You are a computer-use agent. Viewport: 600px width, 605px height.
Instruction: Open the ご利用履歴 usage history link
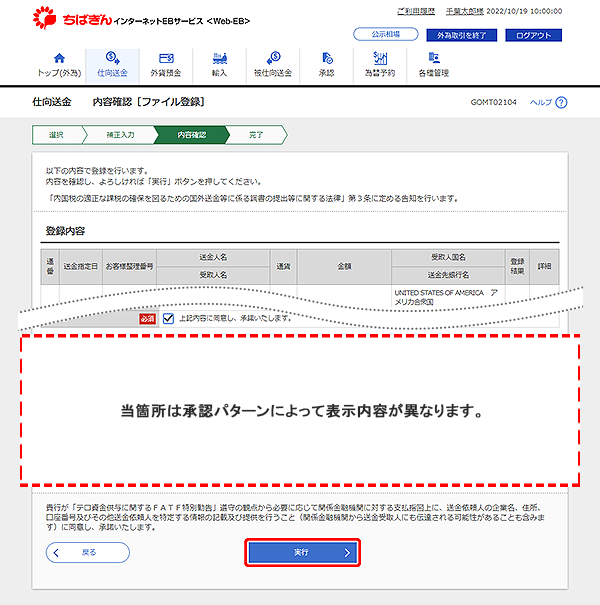(x=417, y=12)
